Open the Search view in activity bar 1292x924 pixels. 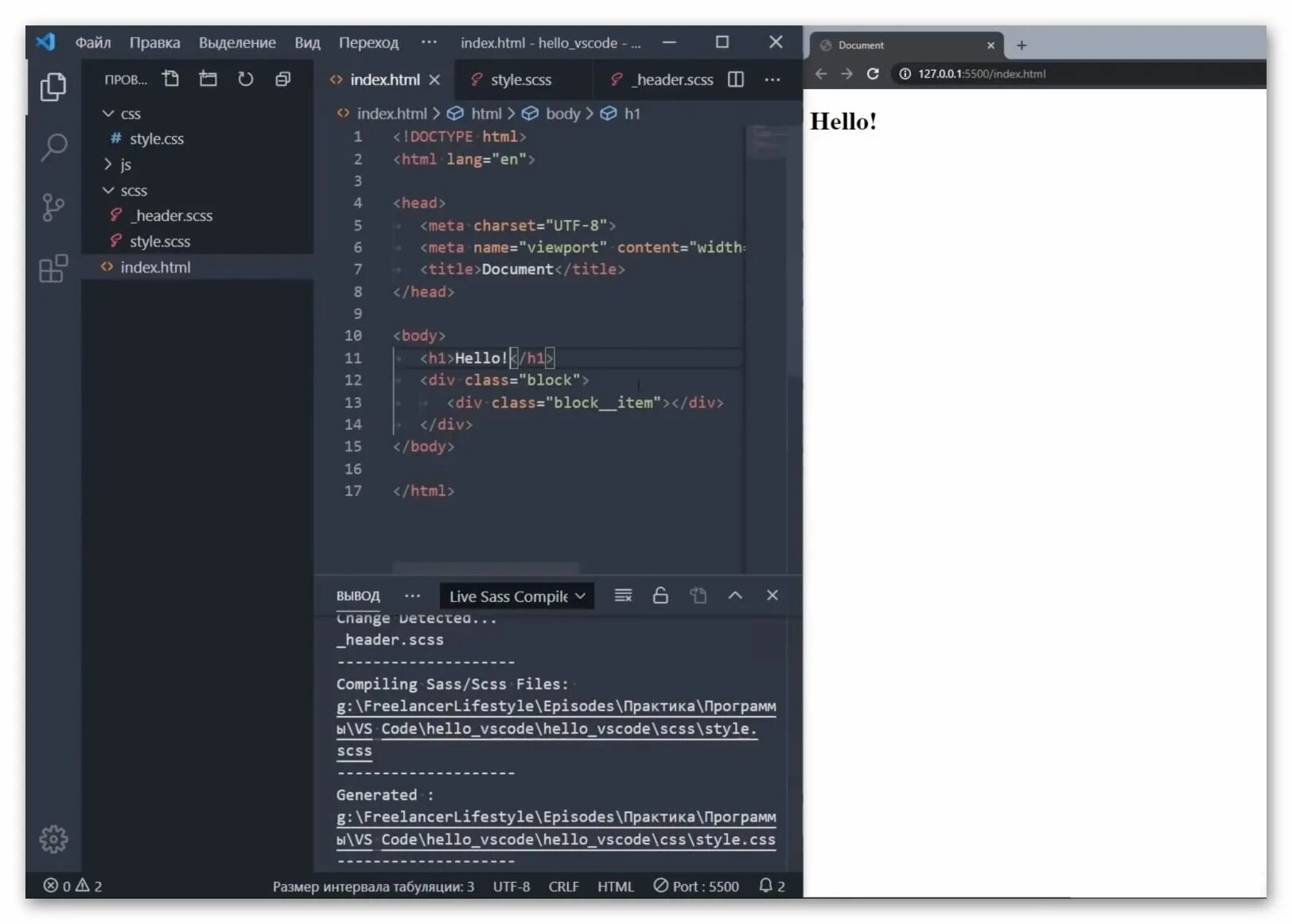tap(53, 147)
